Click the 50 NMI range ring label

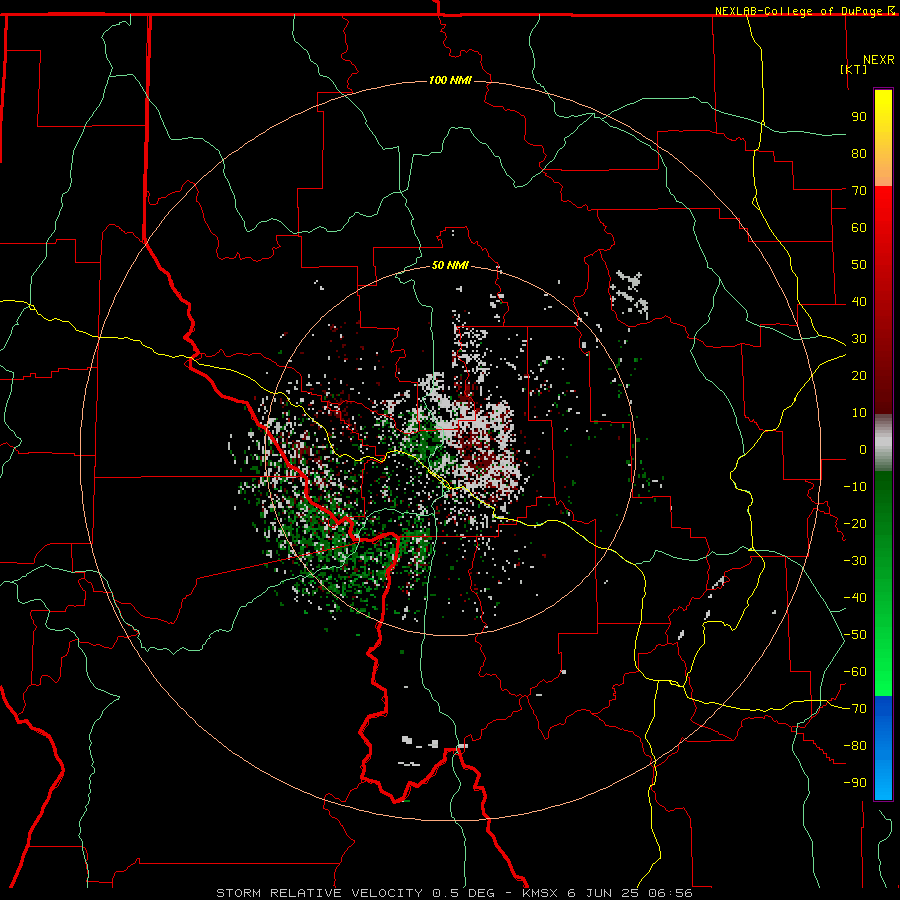pos(450,265)
